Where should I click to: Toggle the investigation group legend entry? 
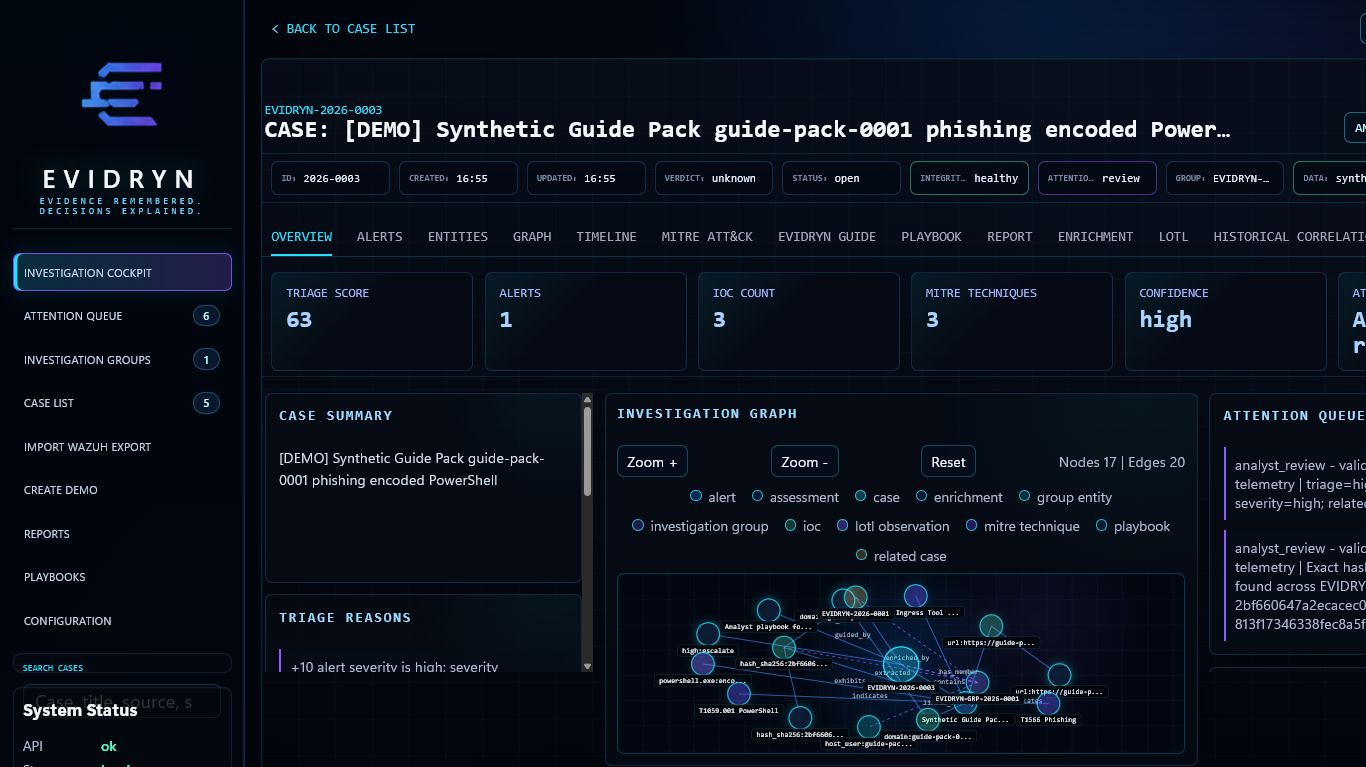tap(700, 526)
